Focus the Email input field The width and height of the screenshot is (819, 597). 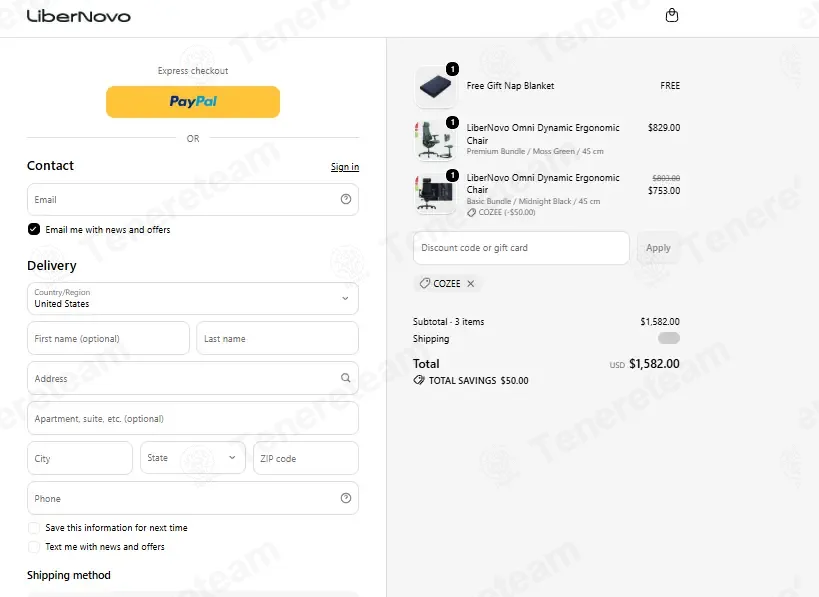point(193,200)
